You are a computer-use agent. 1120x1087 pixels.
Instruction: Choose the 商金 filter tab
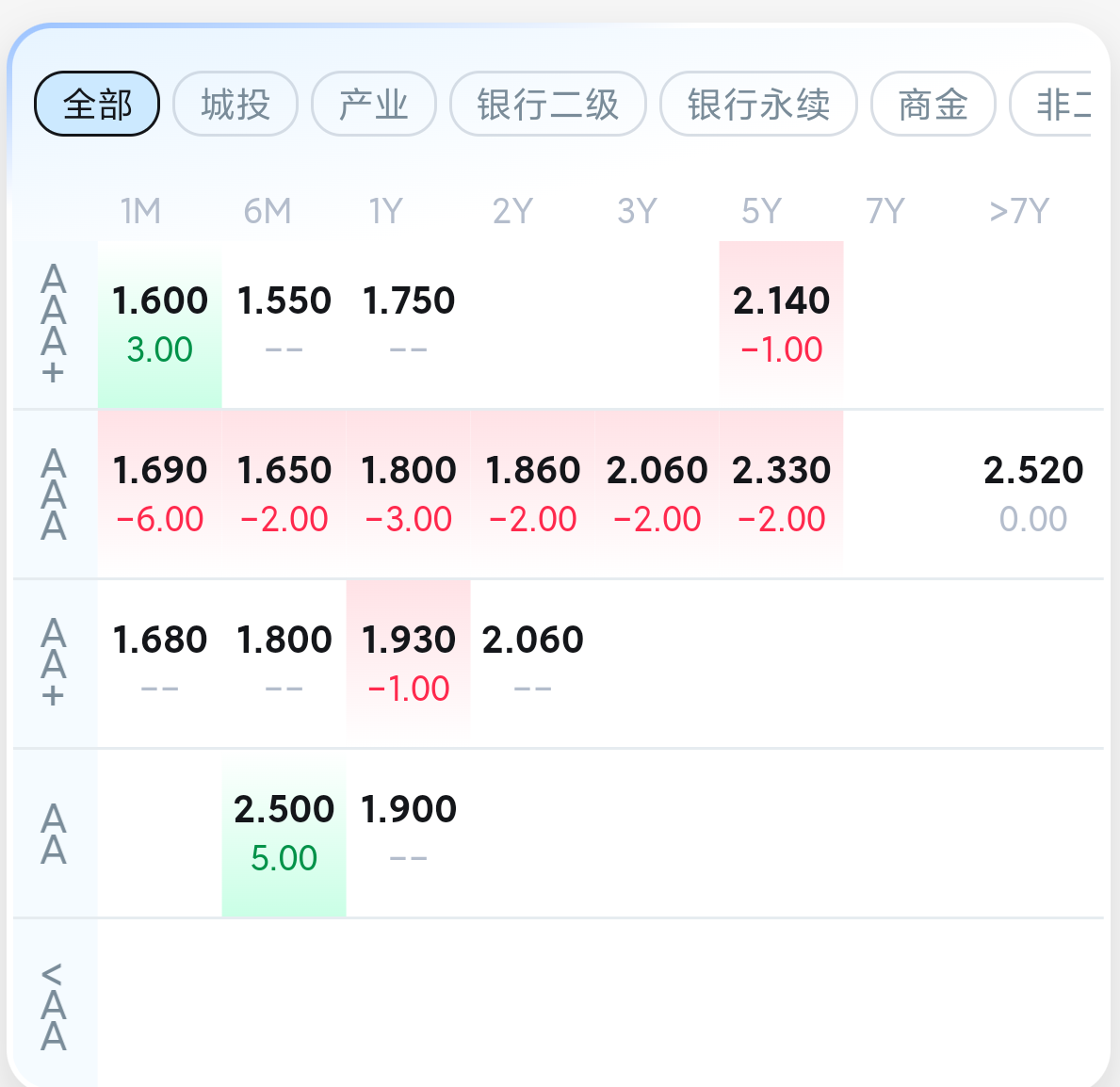[x=933, y=104]
